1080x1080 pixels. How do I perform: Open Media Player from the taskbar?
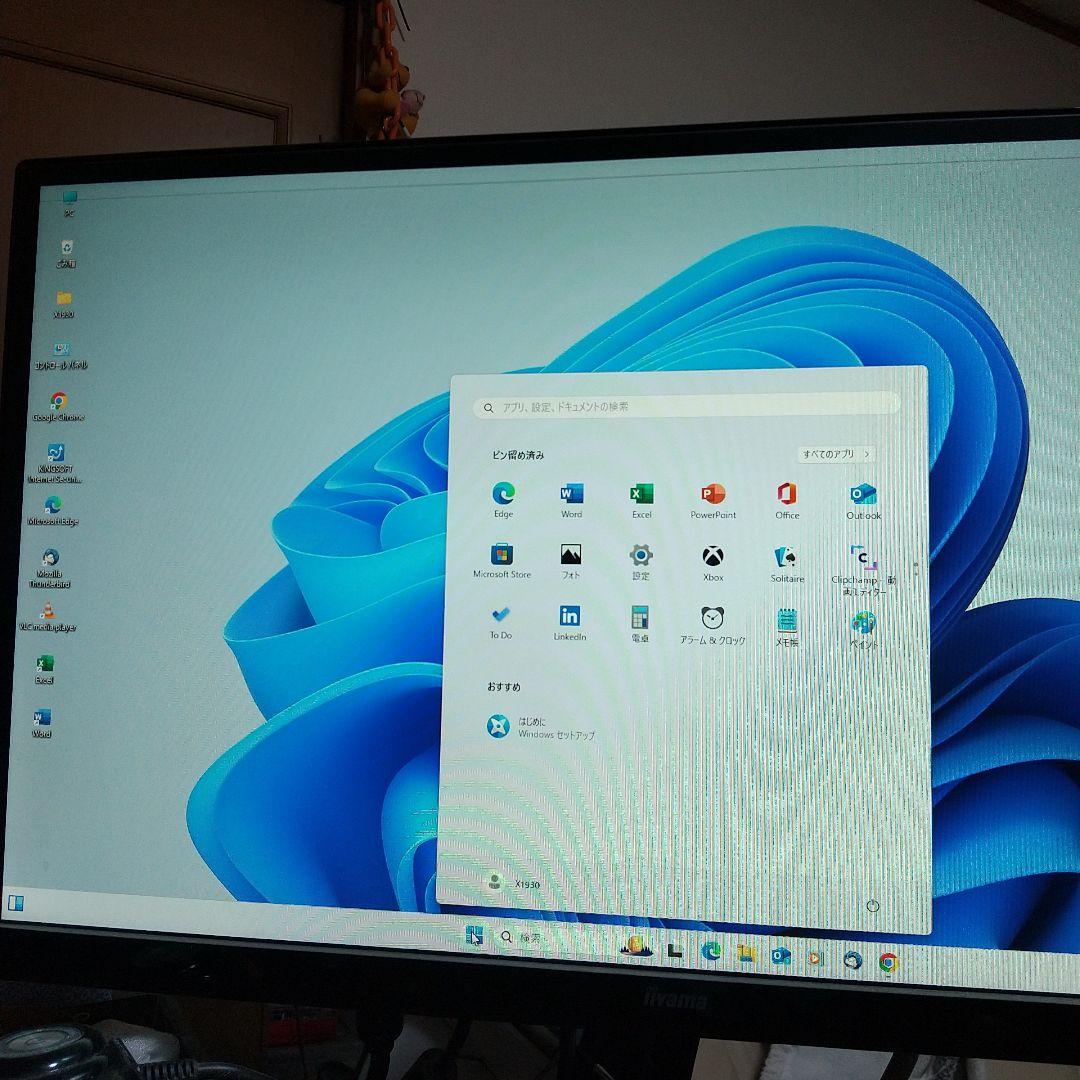click(x=816, y=958)
